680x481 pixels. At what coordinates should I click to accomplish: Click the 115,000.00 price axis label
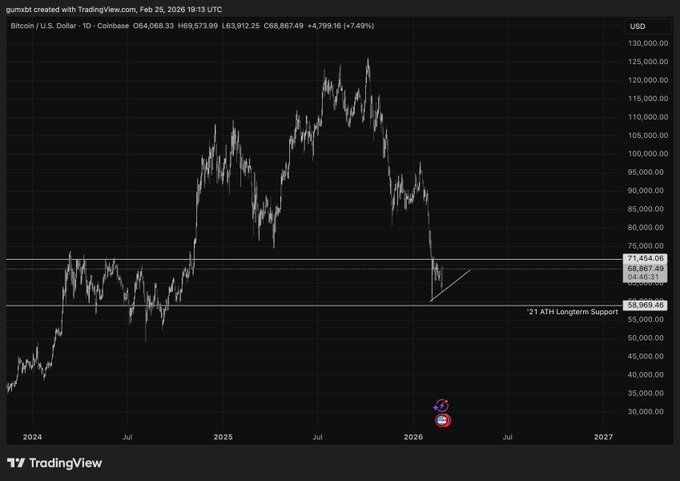click(x=648, y=98)
